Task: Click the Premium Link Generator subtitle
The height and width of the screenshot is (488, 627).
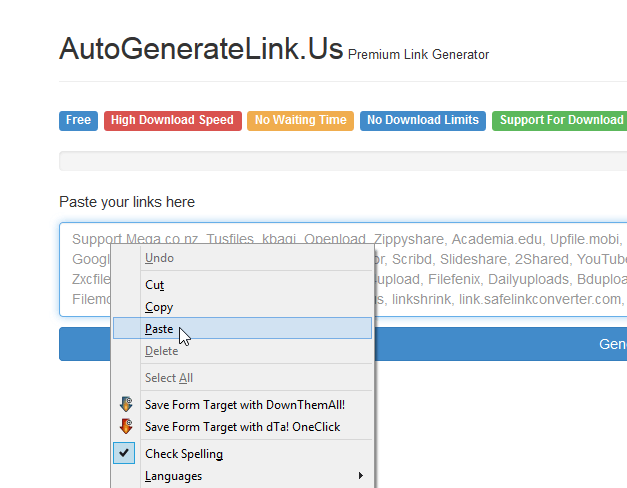Action: [418, 54]
